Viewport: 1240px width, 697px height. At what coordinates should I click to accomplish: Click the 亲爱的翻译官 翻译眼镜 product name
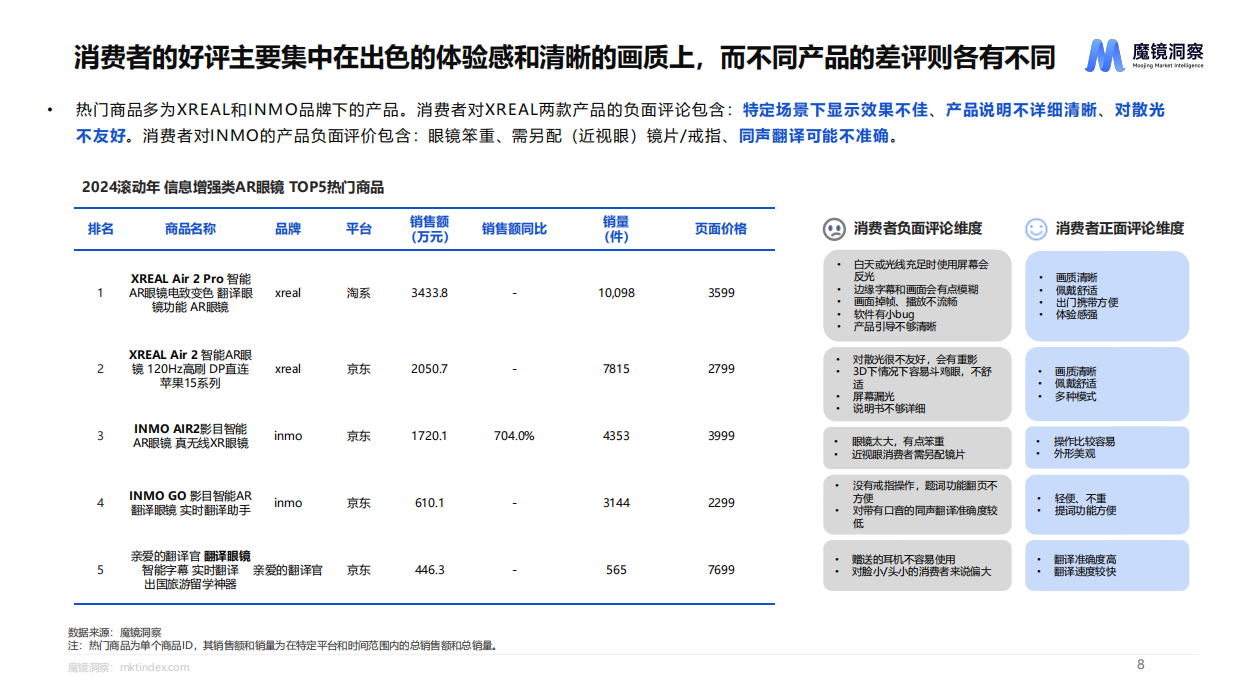tap(190, 570)
